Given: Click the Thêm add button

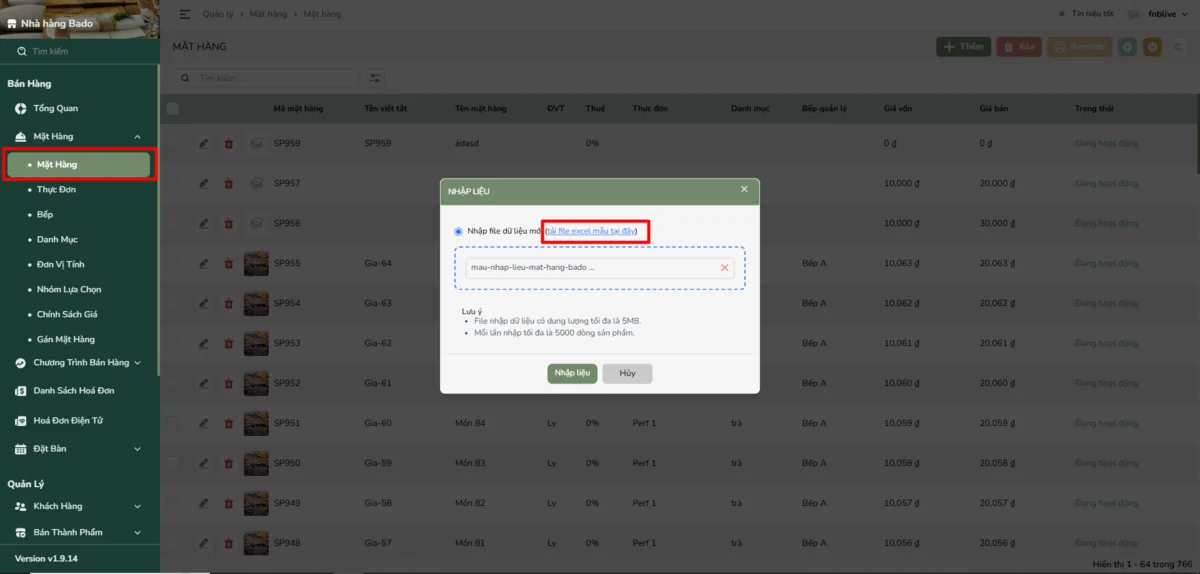Looking at the screenshot, I should click(963, 47).
